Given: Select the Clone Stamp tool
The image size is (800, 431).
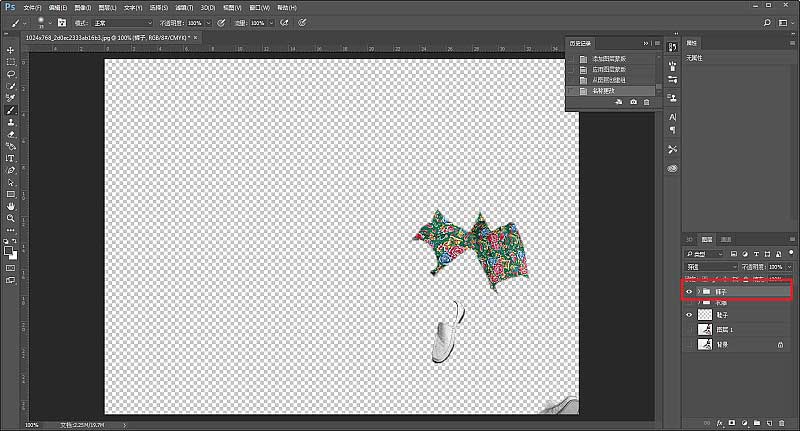Looking at the screenshot, I should click(x=10, y=122).
